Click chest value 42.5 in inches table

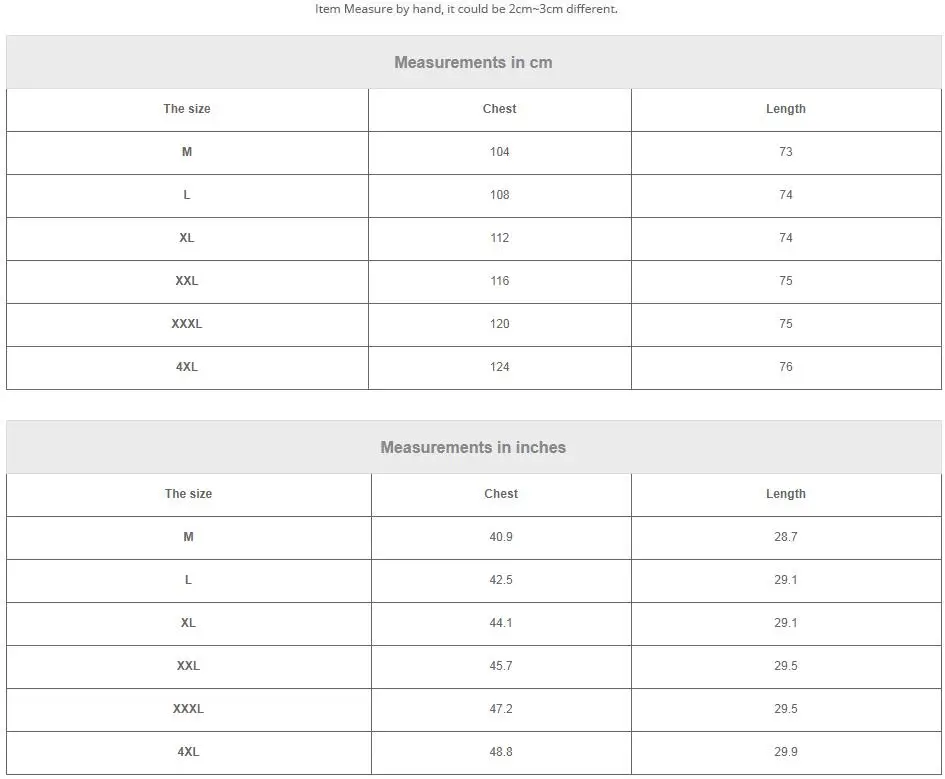(x=501, y=580)
